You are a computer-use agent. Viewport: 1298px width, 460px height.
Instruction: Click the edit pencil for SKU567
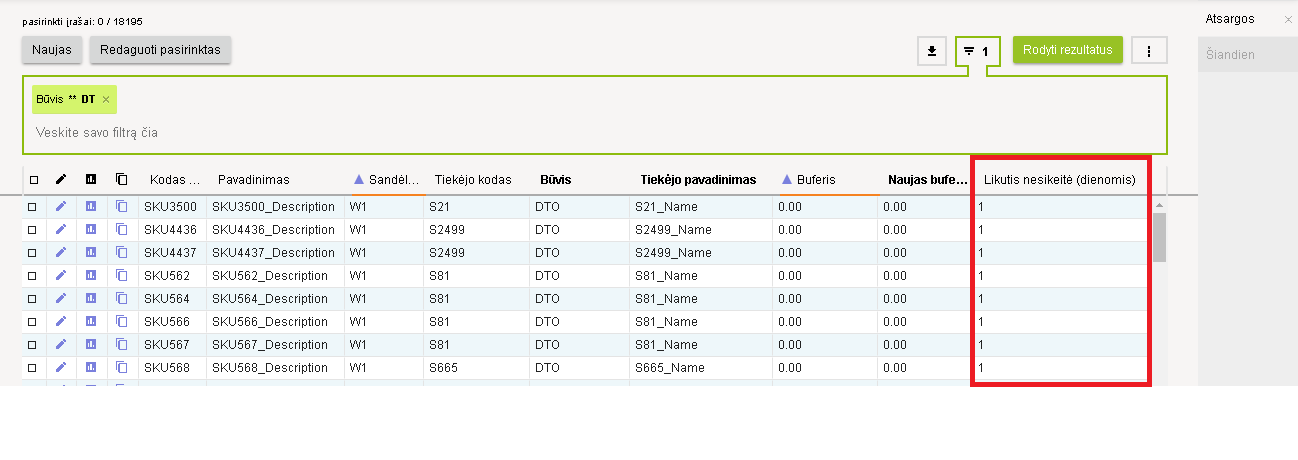point(60,344)
